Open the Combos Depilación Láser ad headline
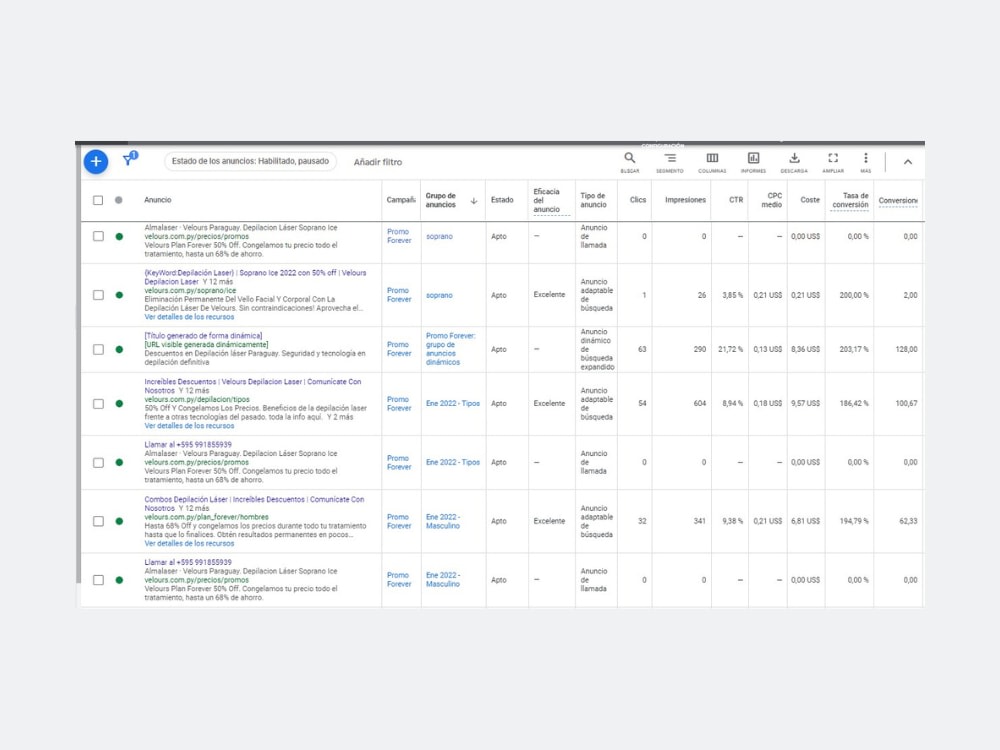This screenshot has height=750, width=1000. [254, 504]
